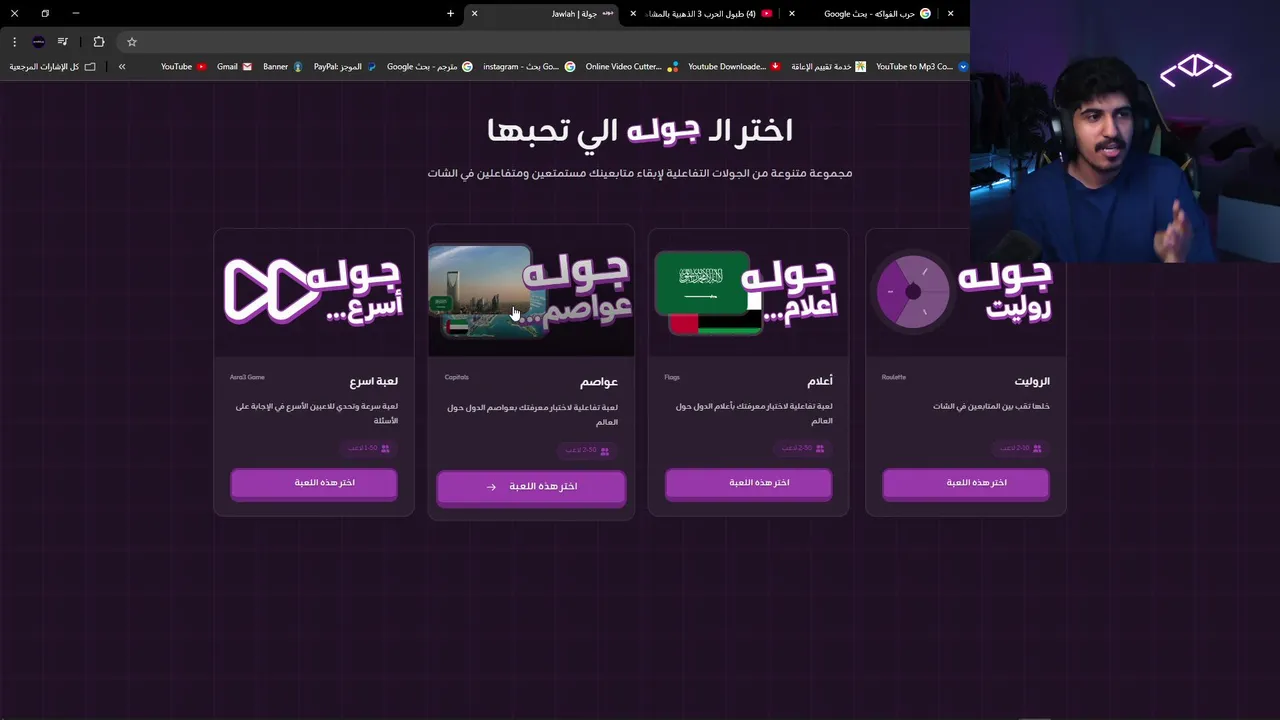Choose the الروليت game button
Screen dimensions: 1280x720
tap(965, 483)
